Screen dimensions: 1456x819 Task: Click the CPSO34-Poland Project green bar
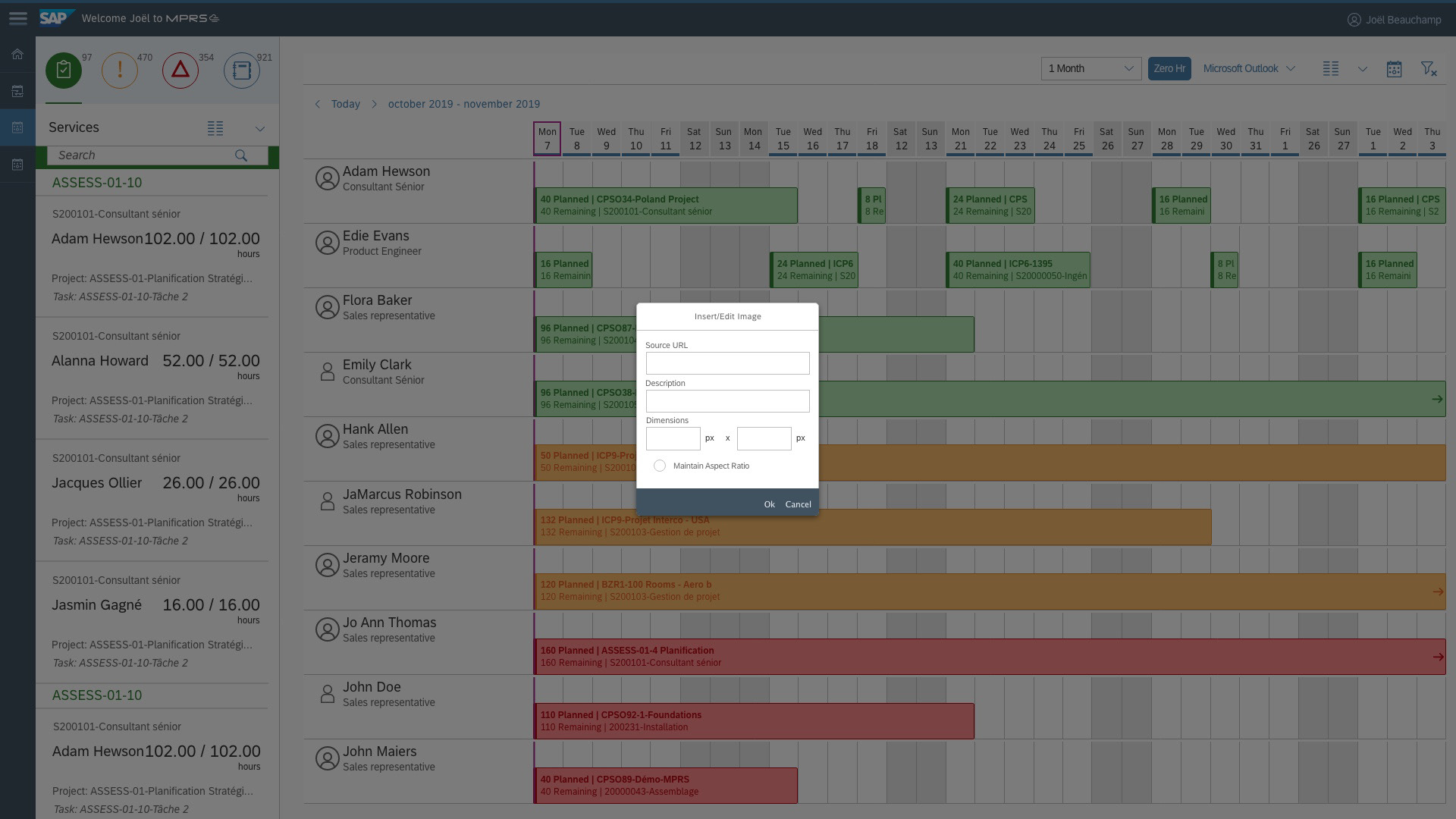(x=666, y=206)
